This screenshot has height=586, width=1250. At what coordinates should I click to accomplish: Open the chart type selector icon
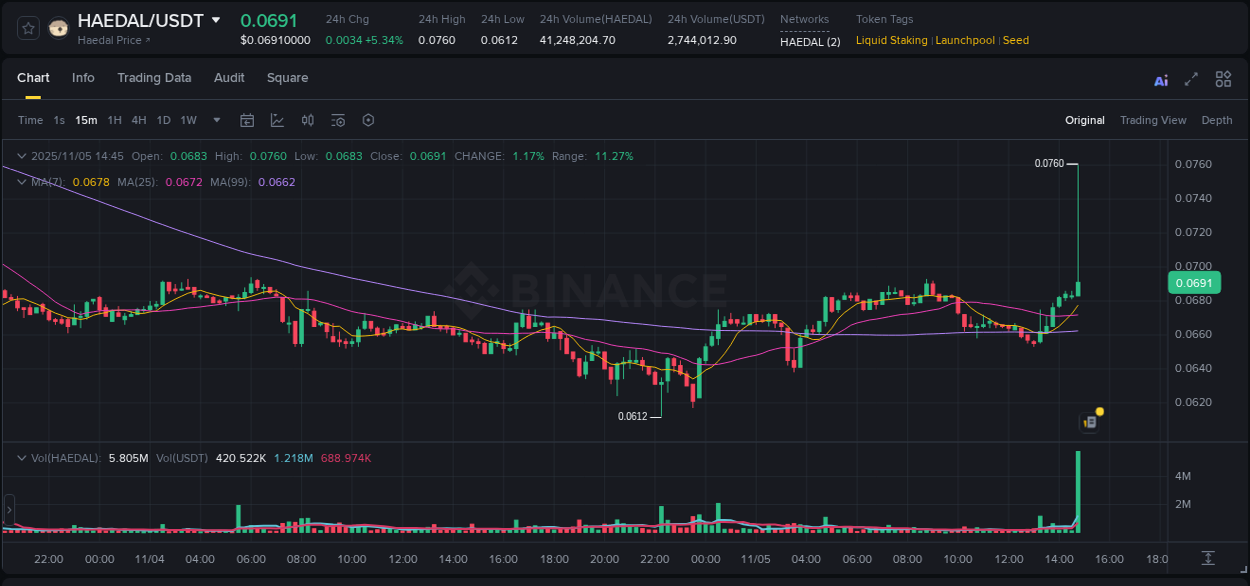277,120
